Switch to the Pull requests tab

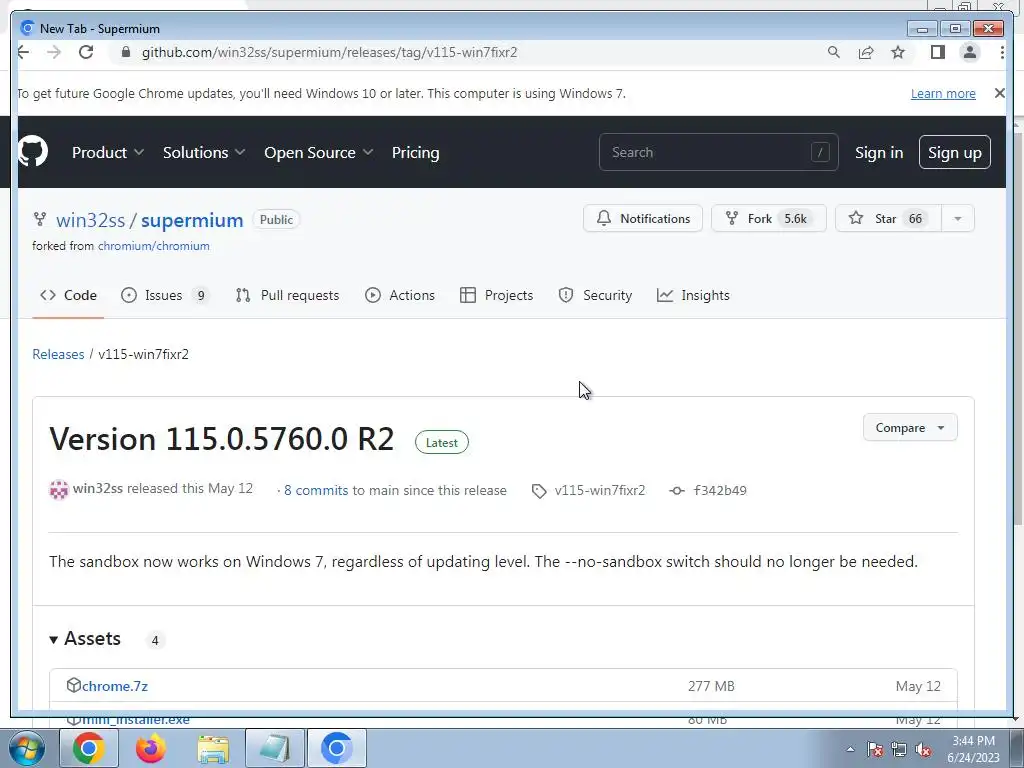(x=287, y=295)
